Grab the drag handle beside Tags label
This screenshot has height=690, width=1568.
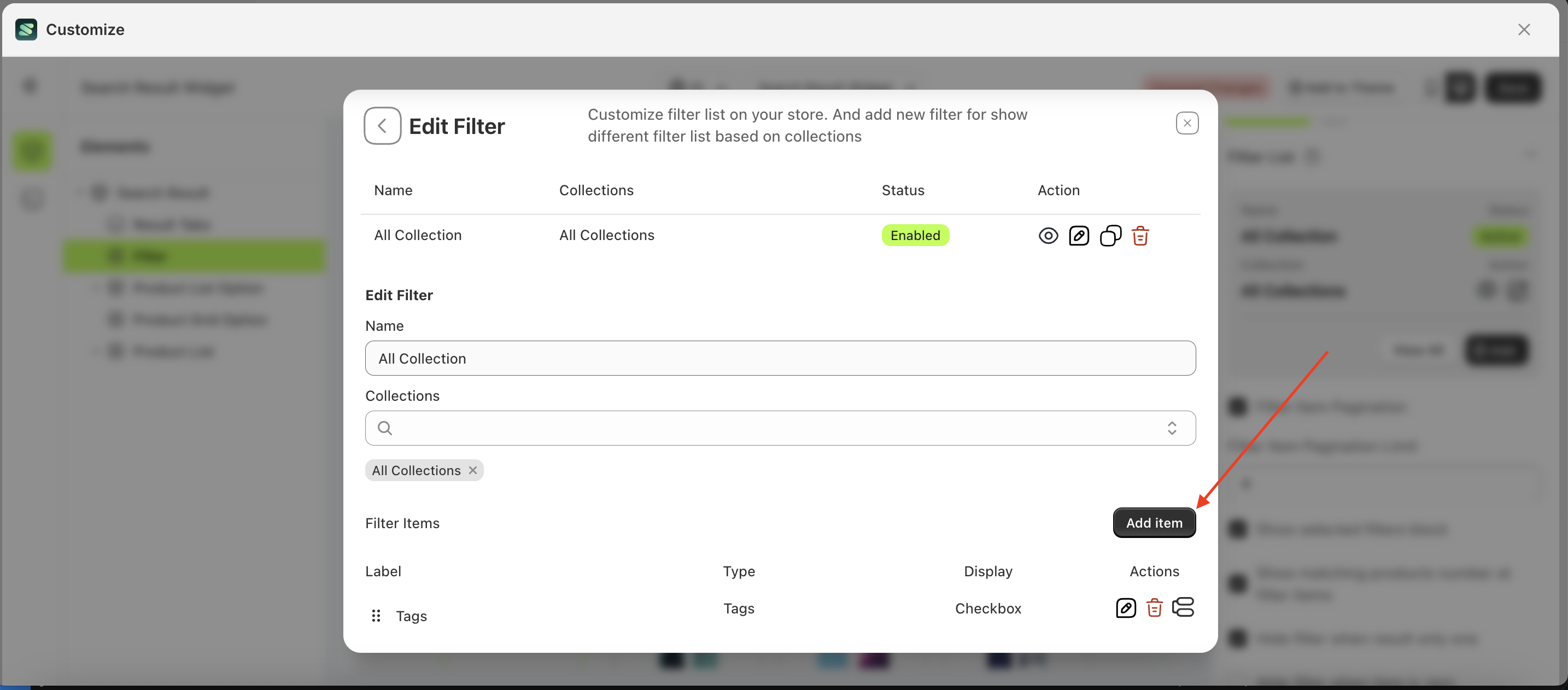click(x=376, y=616)
